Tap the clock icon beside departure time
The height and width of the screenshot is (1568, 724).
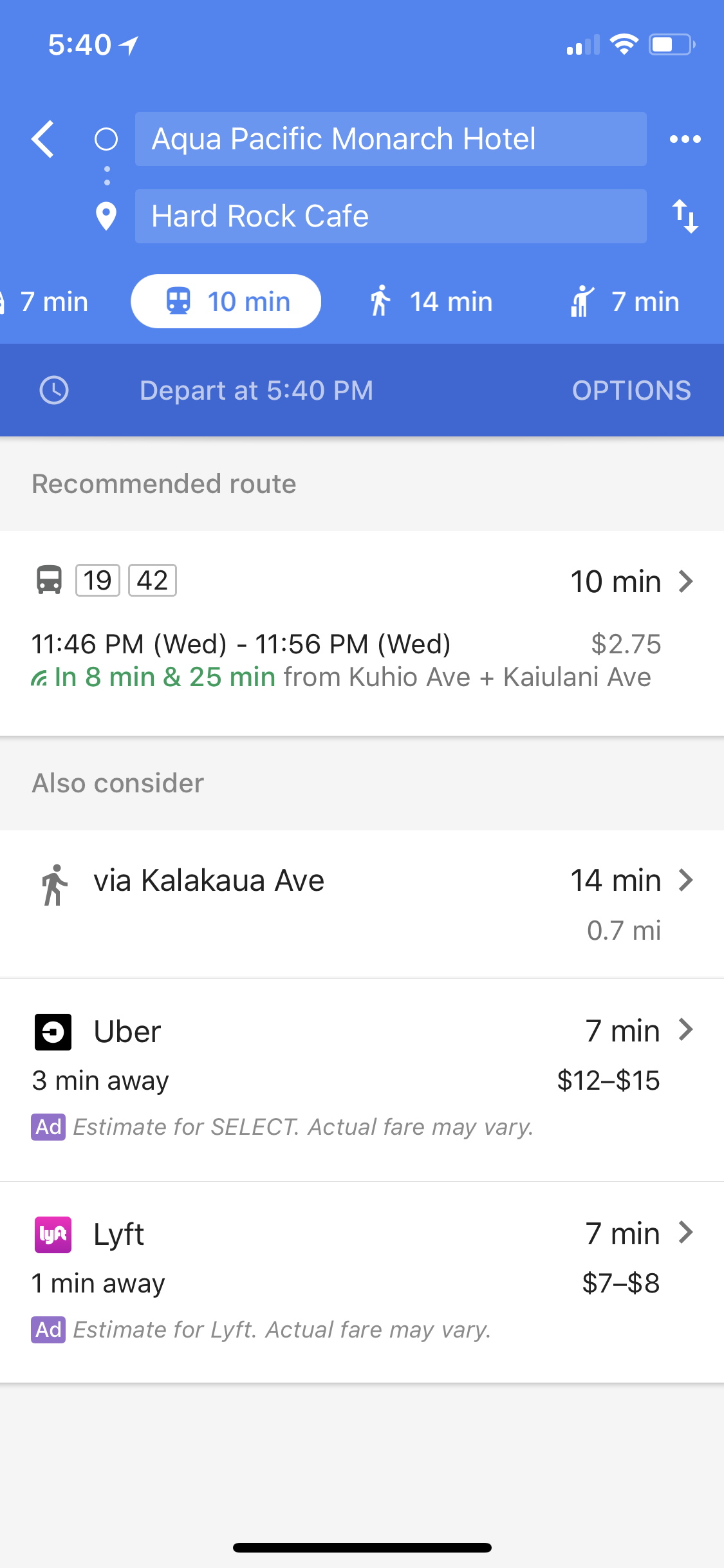(54, 390)
